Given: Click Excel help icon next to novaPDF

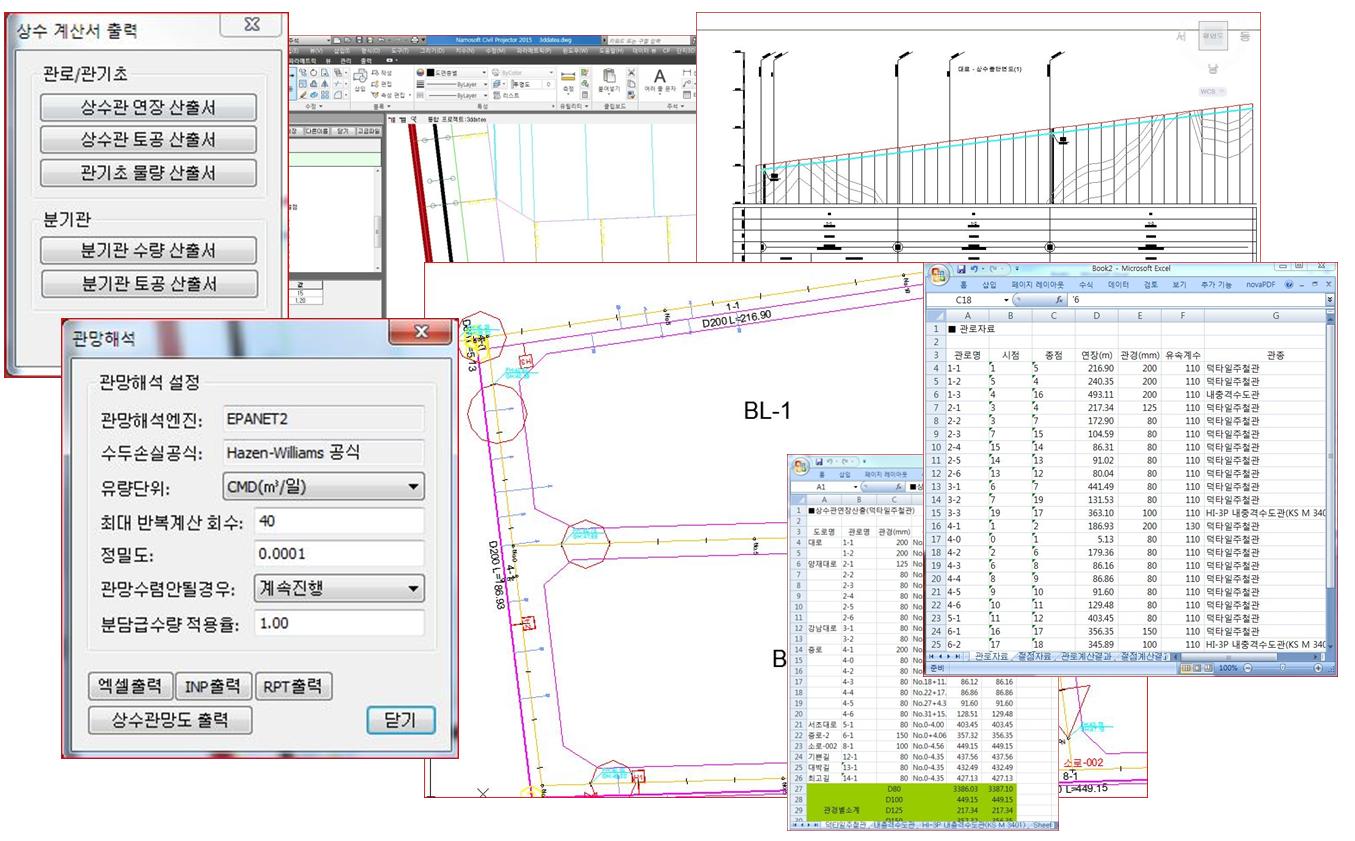Looking at the screenshot, I should (1288, 284).
